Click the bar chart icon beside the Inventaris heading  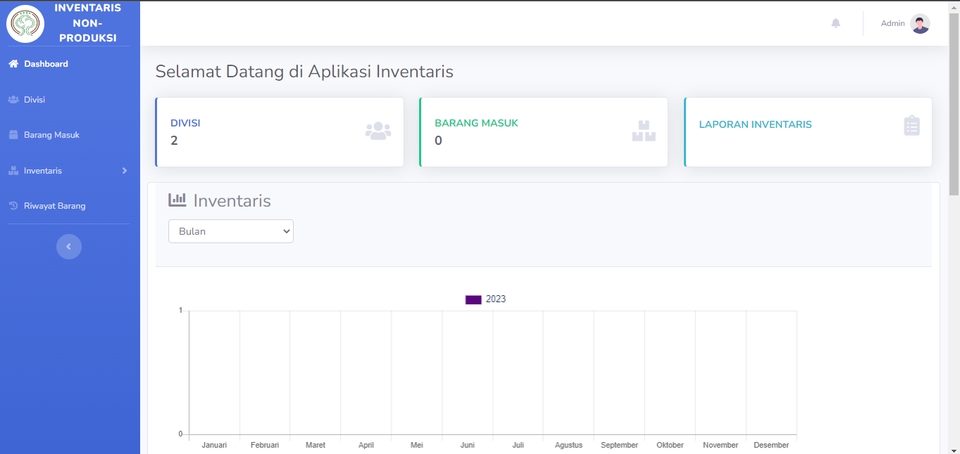[178, 199]
